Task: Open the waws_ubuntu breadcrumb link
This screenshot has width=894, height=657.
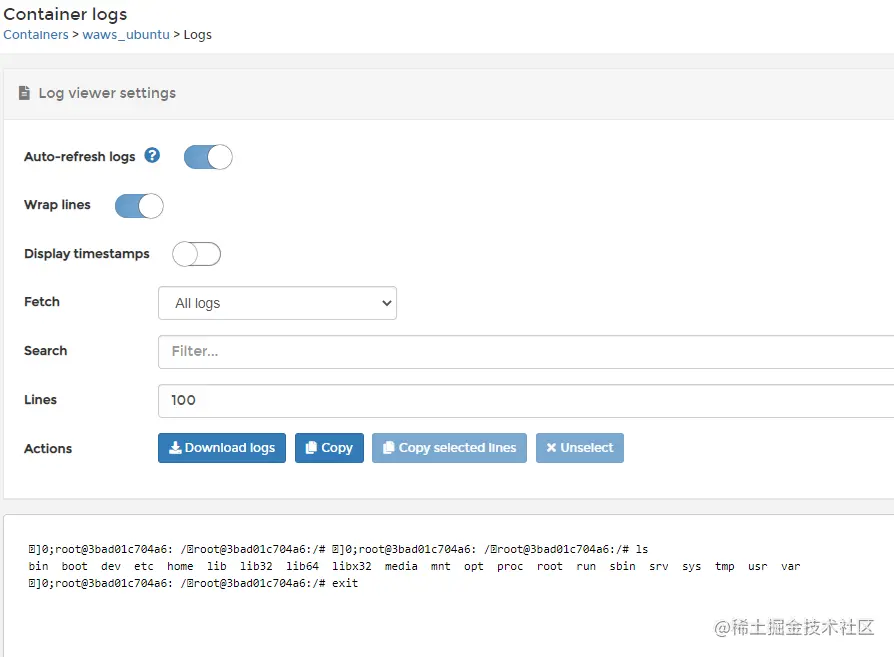Action: click(126, 35)
